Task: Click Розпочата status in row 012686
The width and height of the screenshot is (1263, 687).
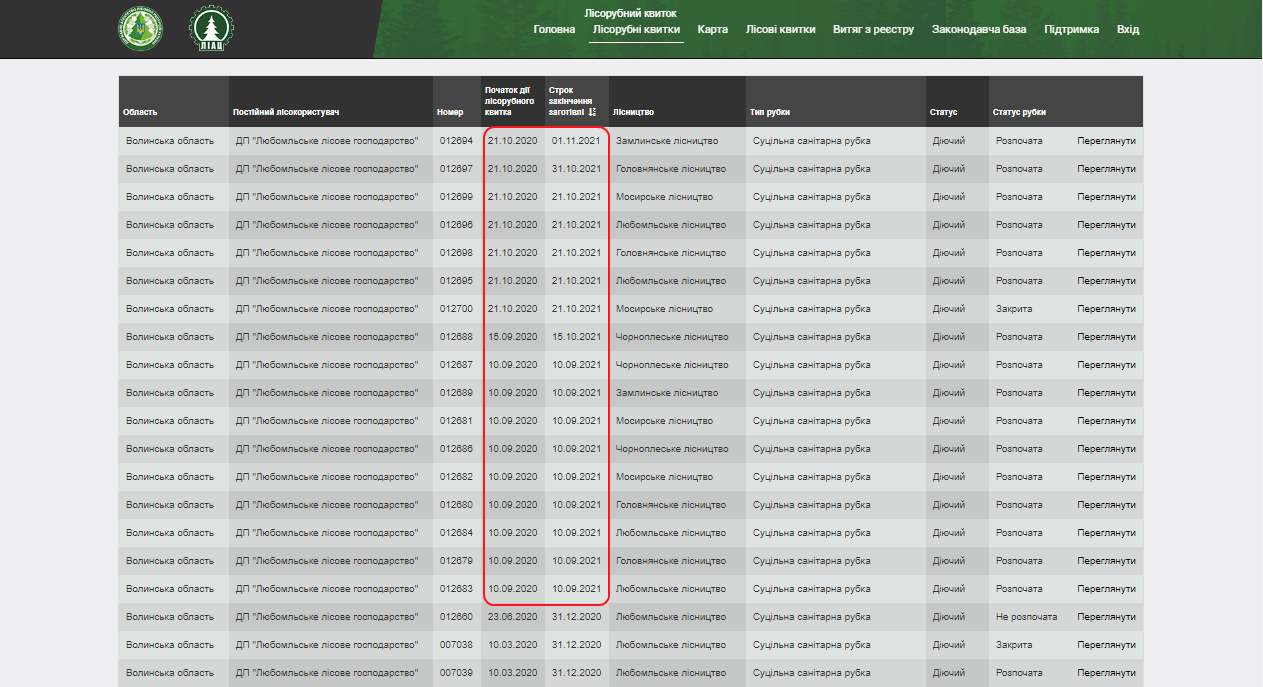Action: tap(1019, 449)
